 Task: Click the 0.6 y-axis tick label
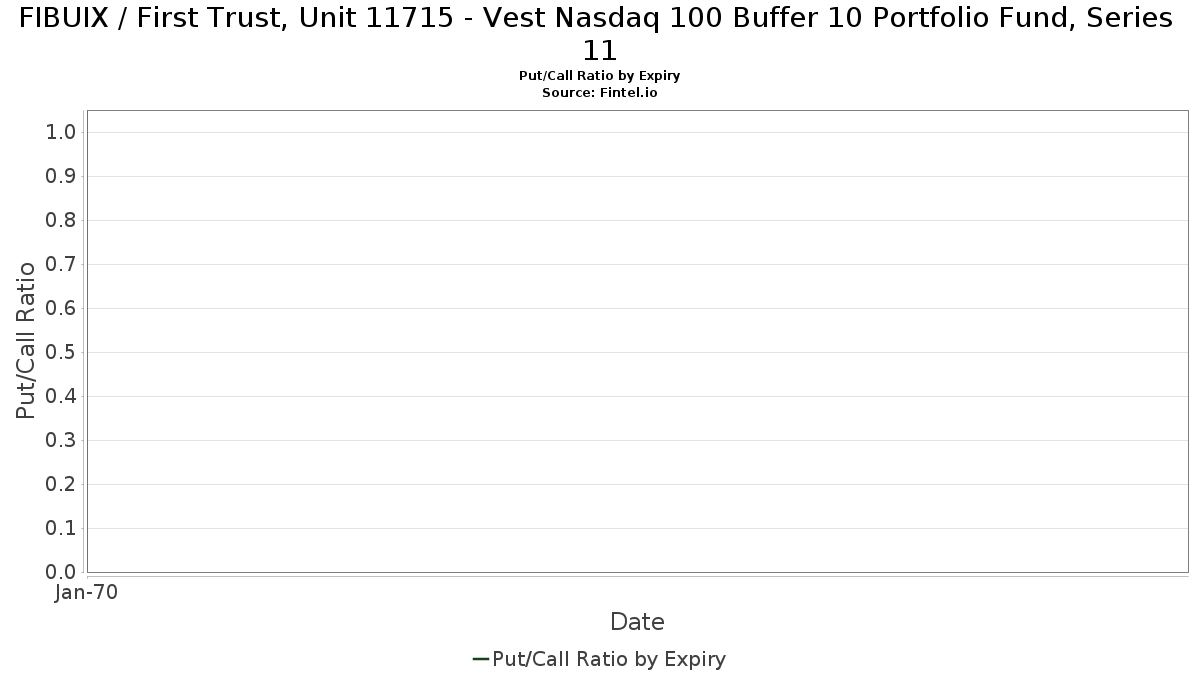coord(61,309)
